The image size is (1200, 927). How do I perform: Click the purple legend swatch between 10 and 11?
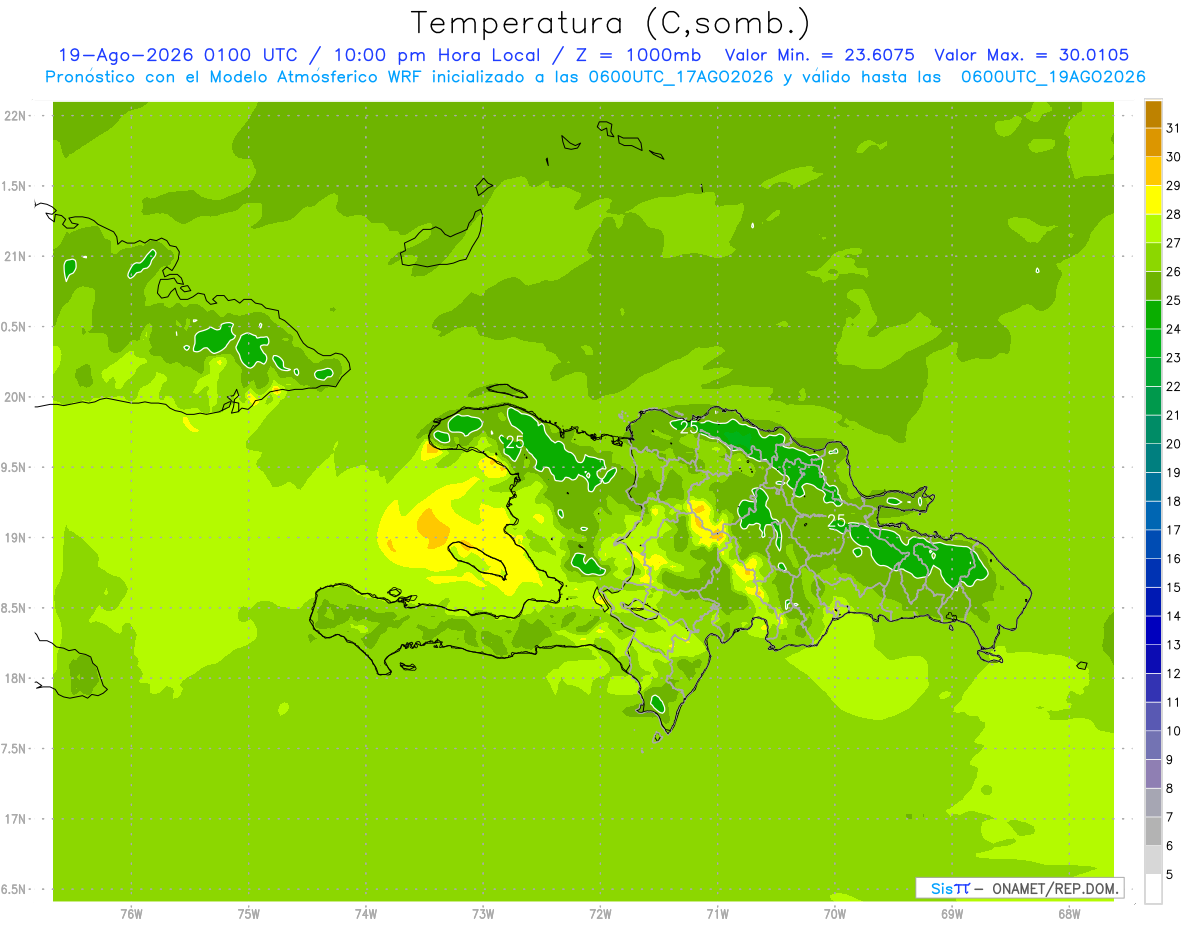click(x=1153, y=717)
